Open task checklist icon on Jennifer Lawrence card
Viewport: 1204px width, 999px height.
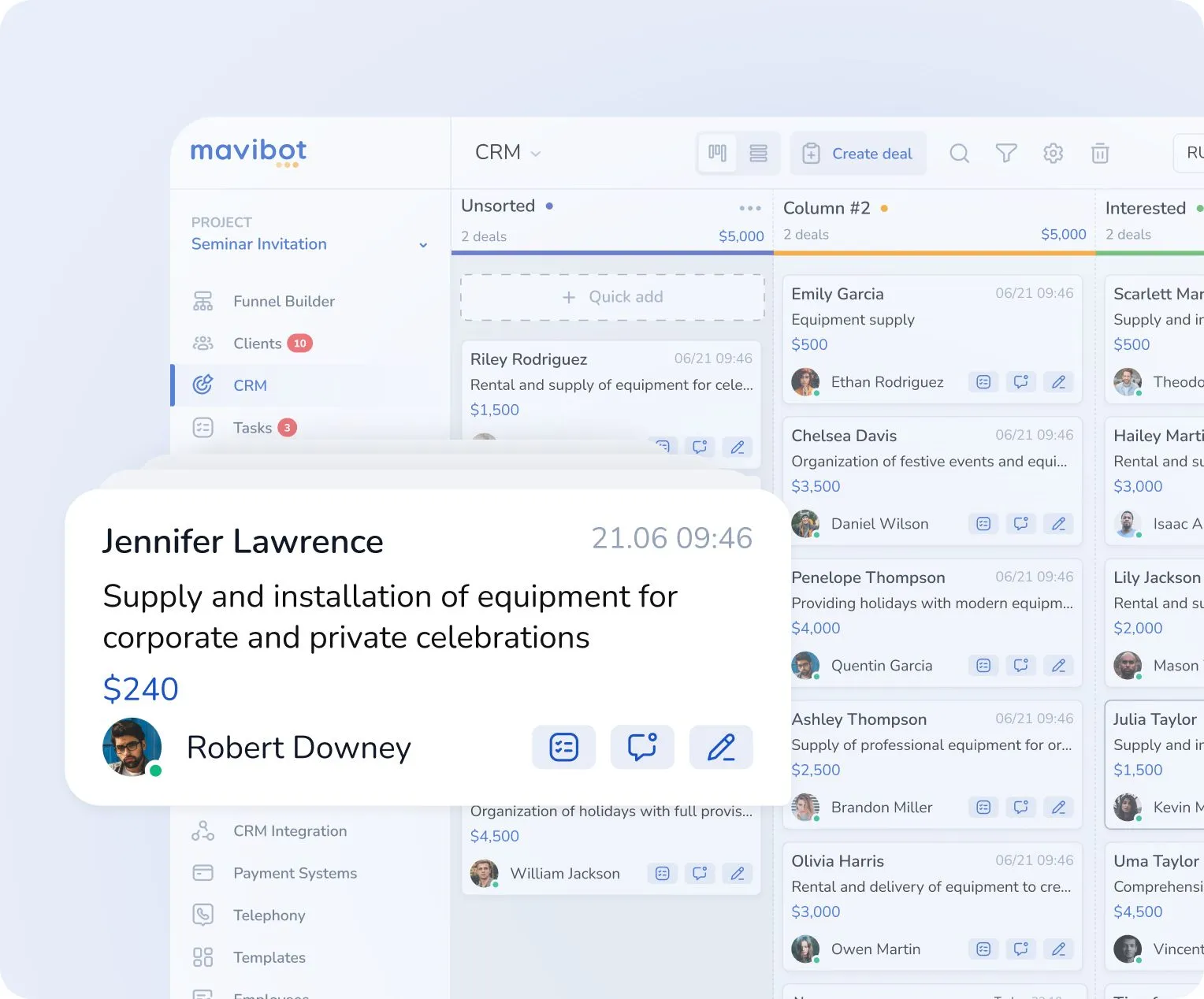(563, 747)
